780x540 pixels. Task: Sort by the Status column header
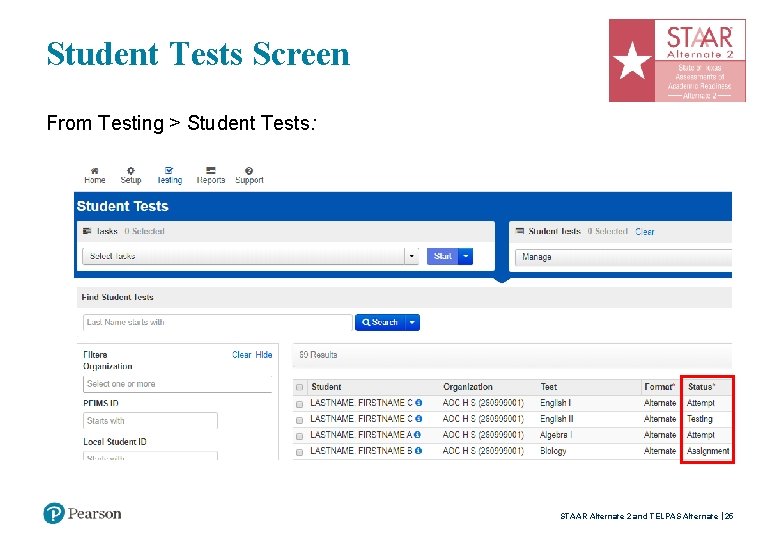701,387
